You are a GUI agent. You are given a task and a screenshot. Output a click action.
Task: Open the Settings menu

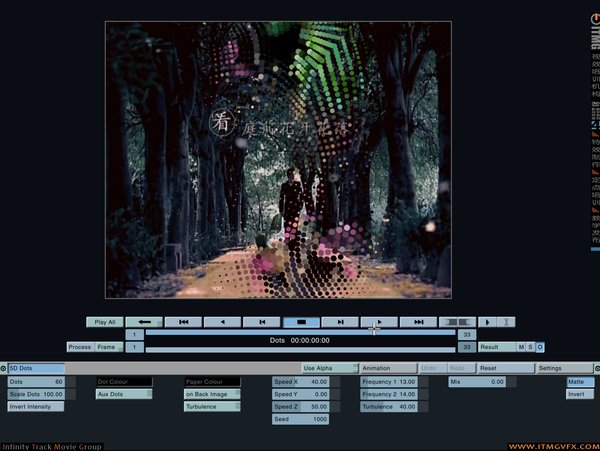(565, 368)
